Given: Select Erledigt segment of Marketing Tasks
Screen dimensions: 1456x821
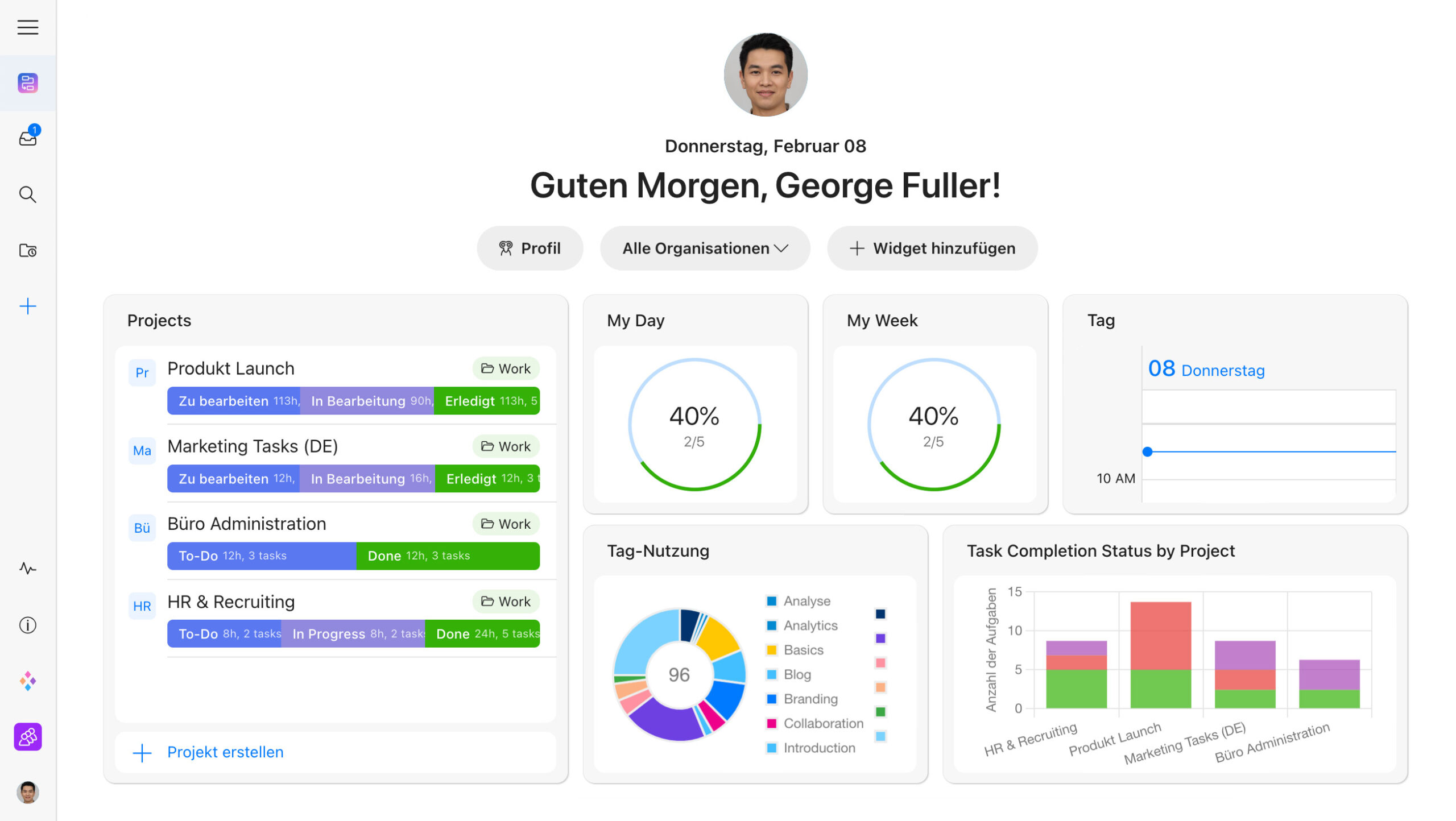Looking at the screenshot, I should pyautogui.click(x=487, y=479).
